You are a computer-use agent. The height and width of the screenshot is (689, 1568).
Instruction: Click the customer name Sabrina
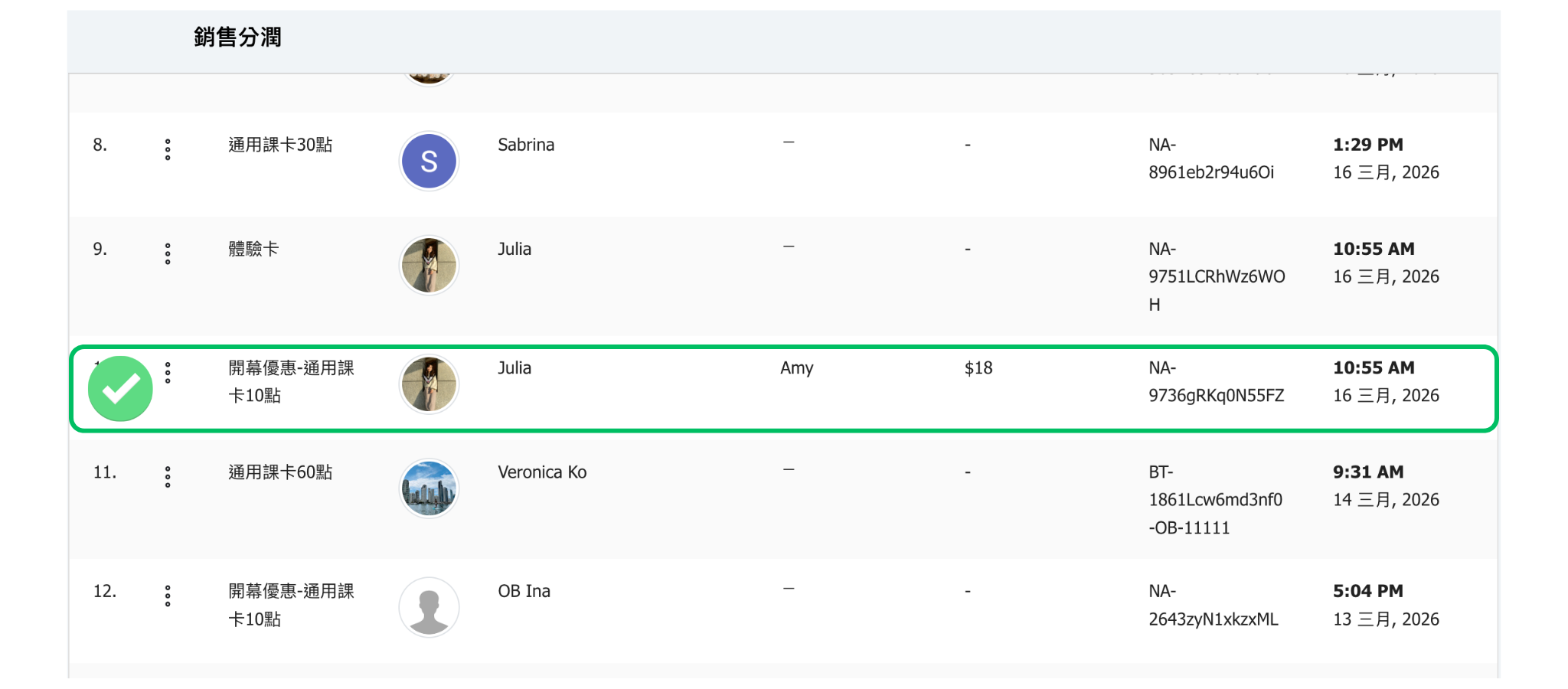click(x=526, y=145)
